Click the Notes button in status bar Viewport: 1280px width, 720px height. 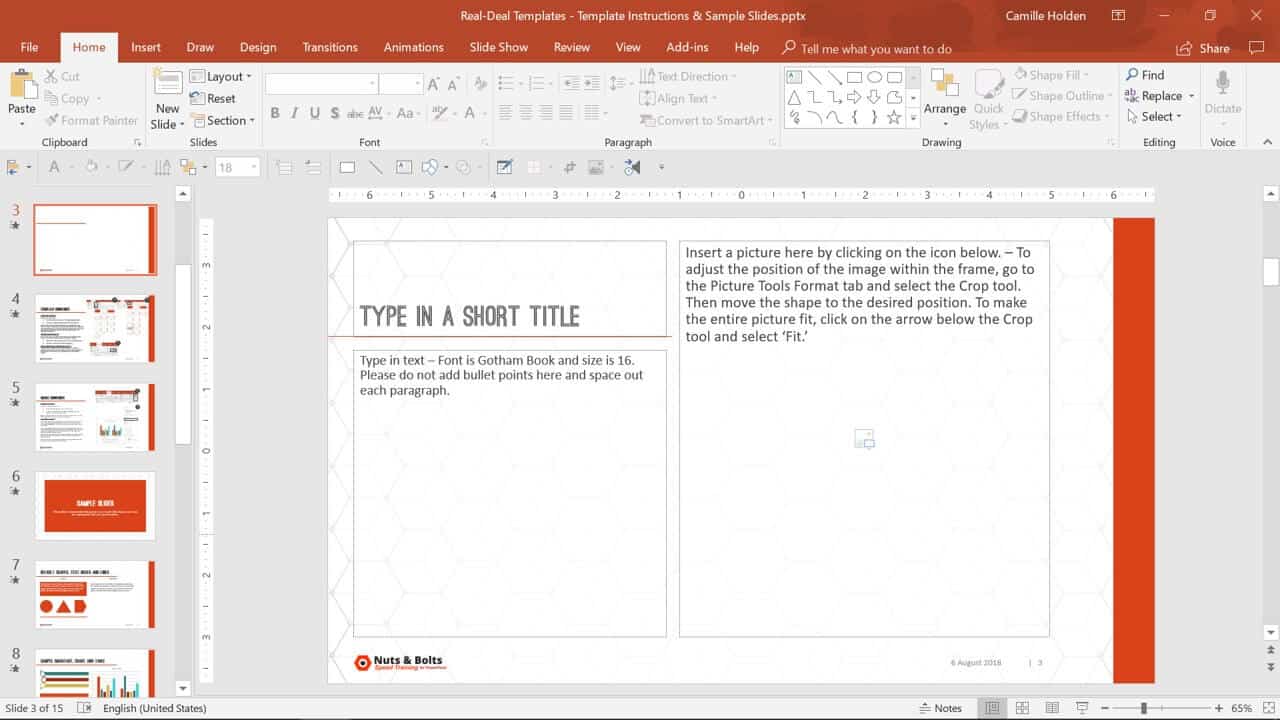pyautogui.click(x=940, y=708)
